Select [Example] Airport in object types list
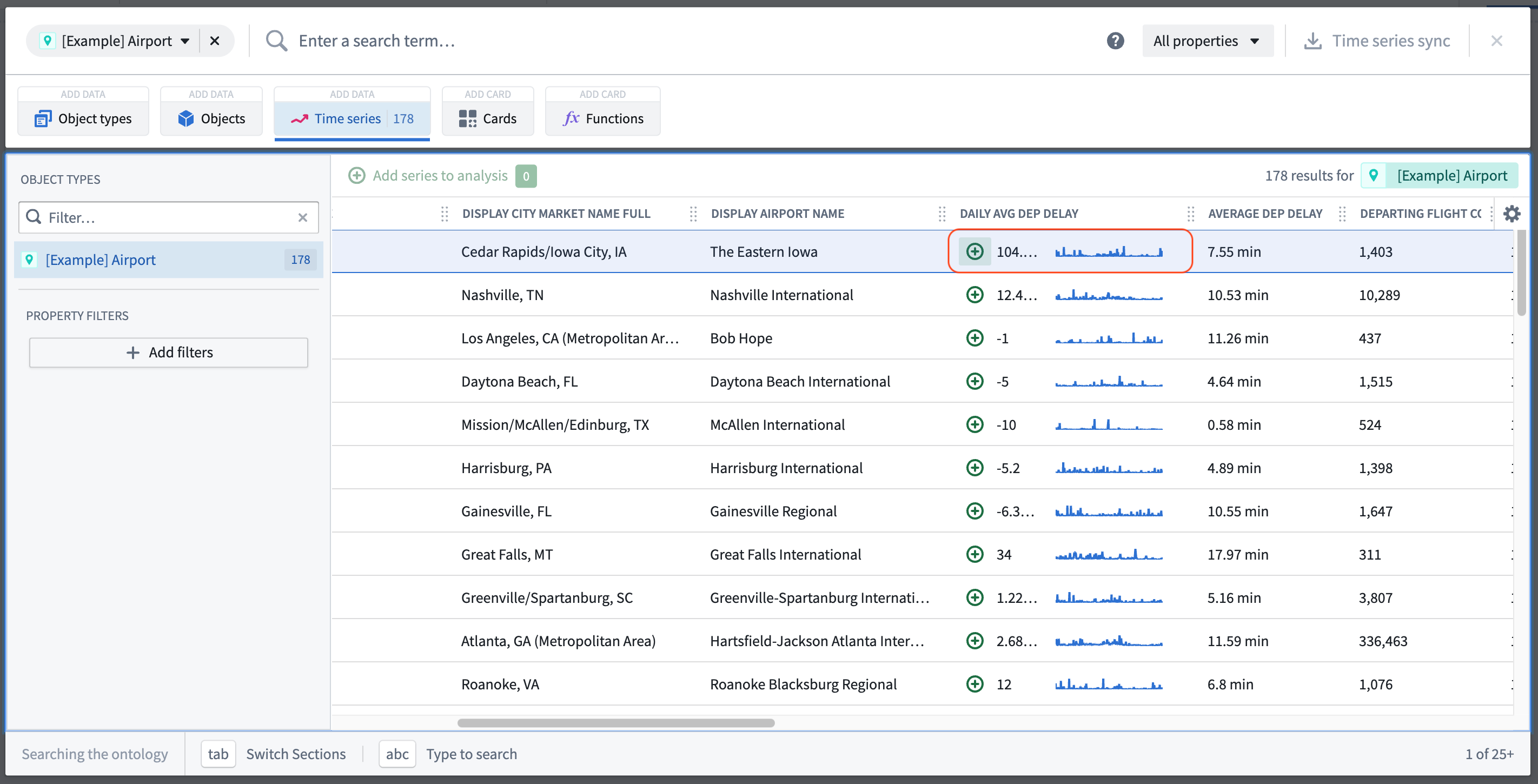 [100, 260]
